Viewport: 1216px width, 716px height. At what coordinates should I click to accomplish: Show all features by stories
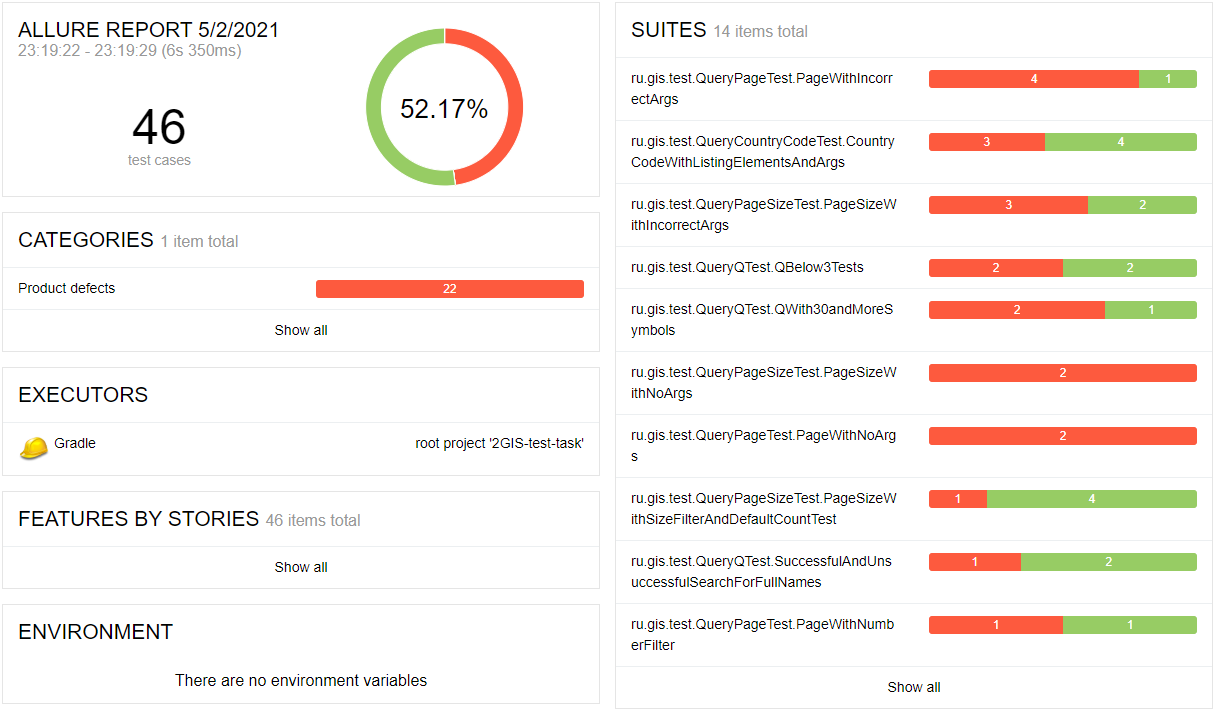coord(301,567)
